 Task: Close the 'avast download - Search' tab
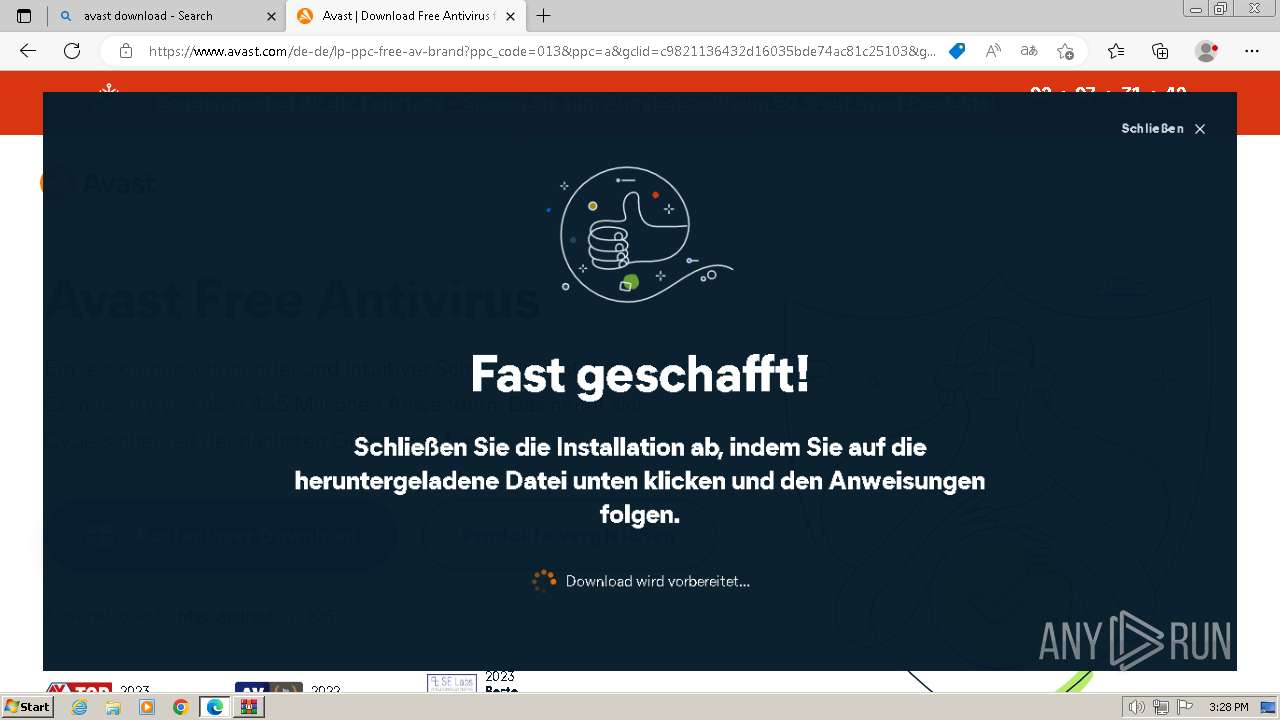271,16
